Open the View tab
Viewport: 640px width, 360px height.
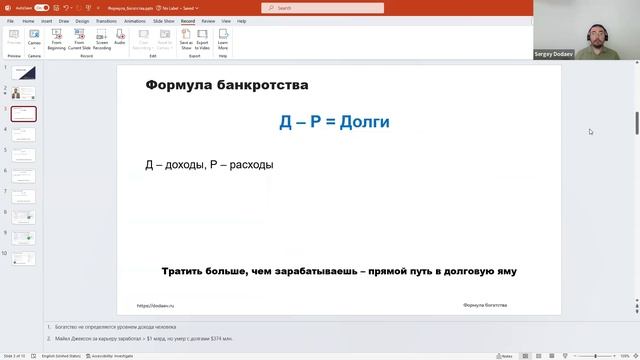point(226,21)
